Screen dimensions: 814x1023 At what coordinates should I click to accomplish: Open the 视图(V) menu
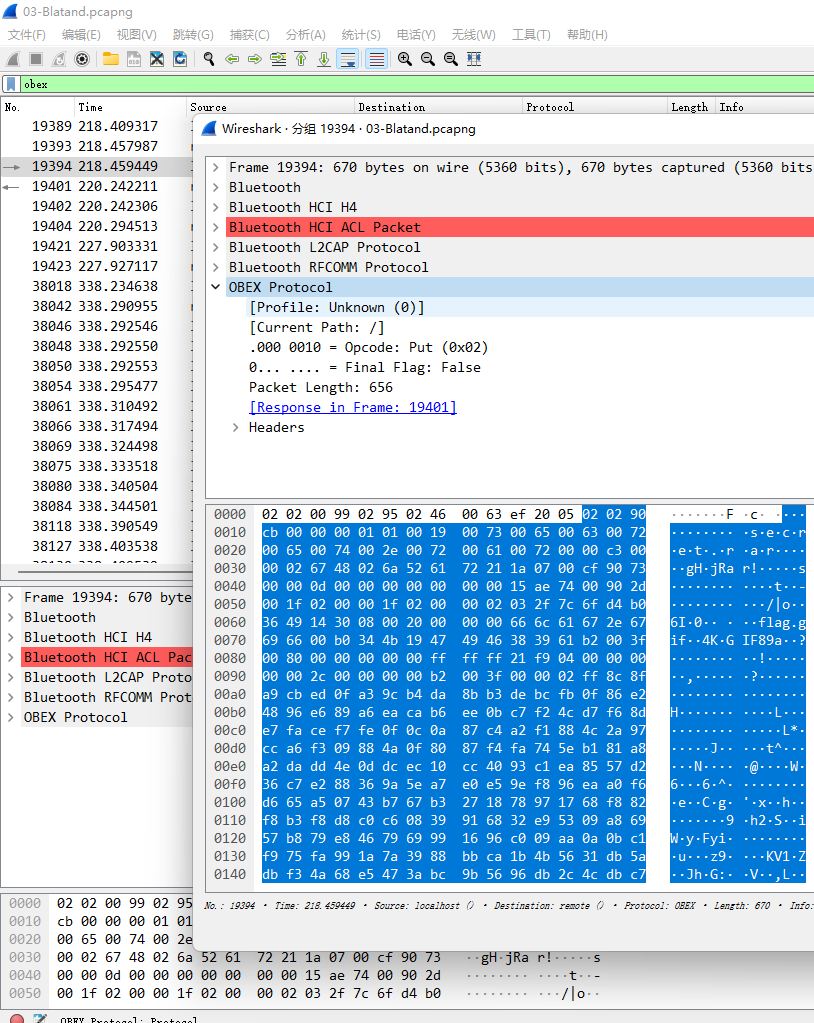click(136, 35)
